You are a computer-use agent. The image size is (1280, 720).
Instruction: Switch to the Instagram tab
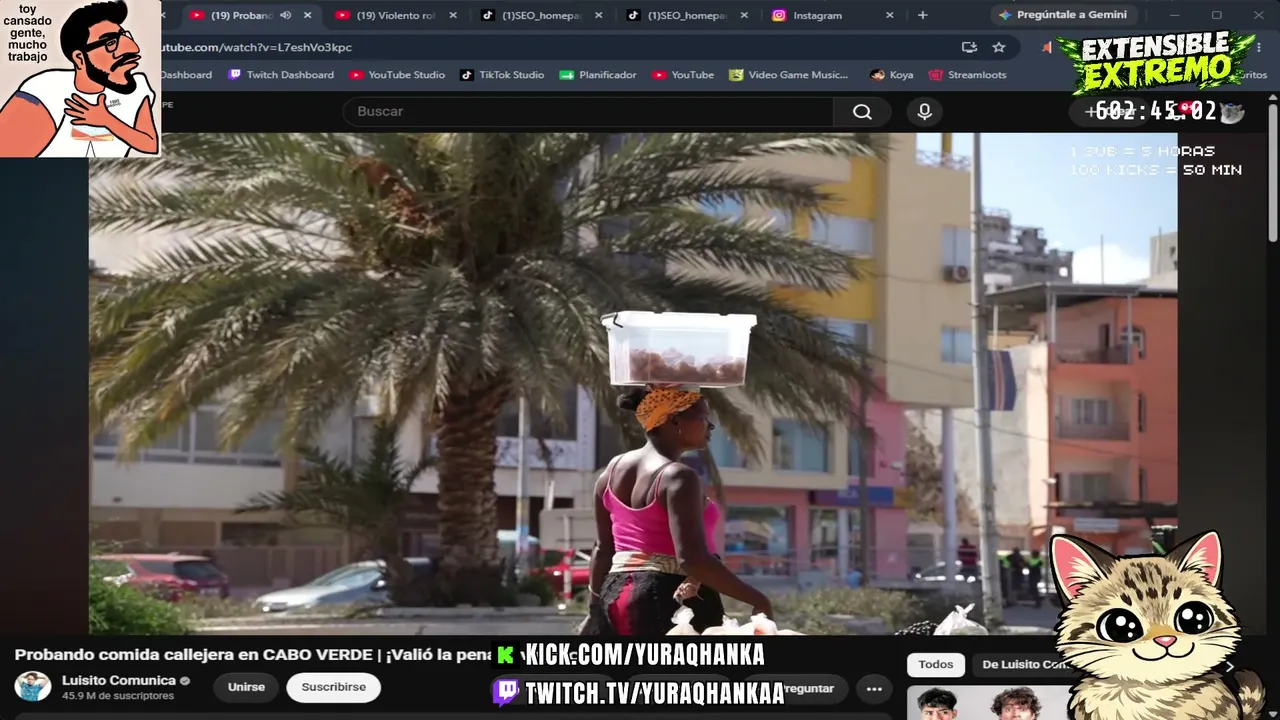pos(832,15)
